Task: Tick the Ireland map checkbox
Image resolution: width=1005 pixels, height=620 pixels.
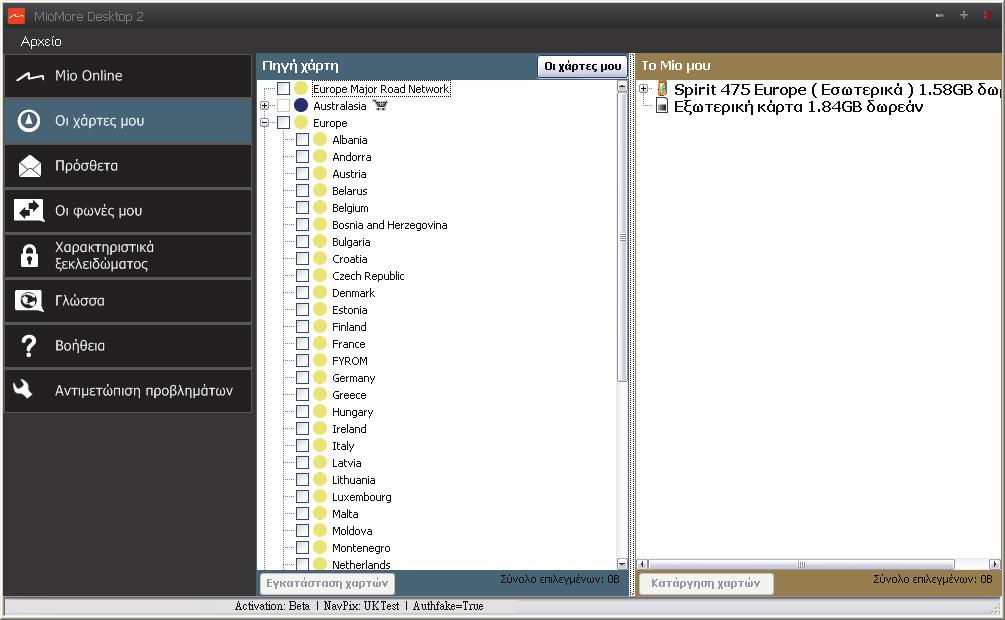Action: click(x=303, y=428)
